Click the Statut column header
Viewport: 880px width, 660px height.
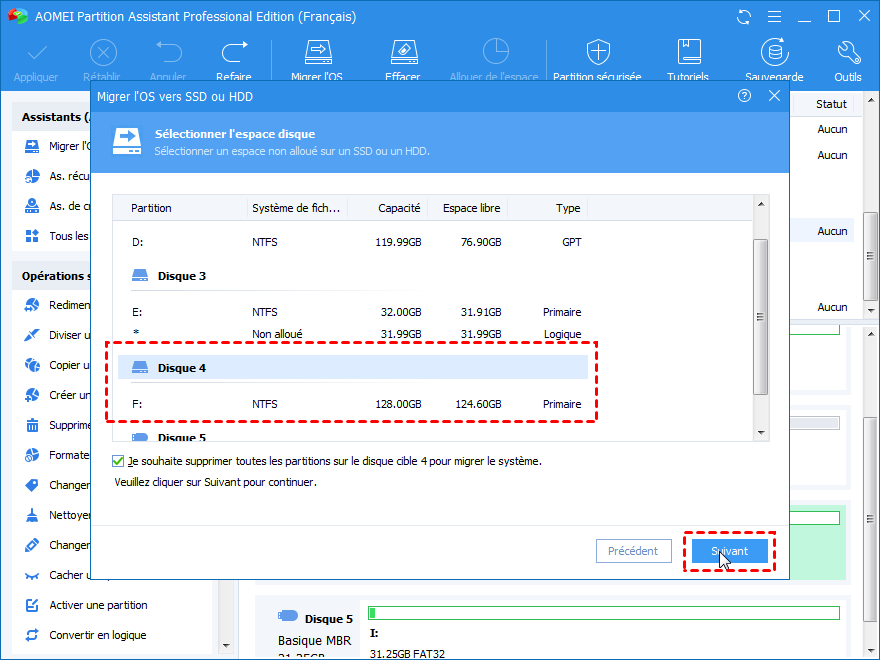coord(831,104)
